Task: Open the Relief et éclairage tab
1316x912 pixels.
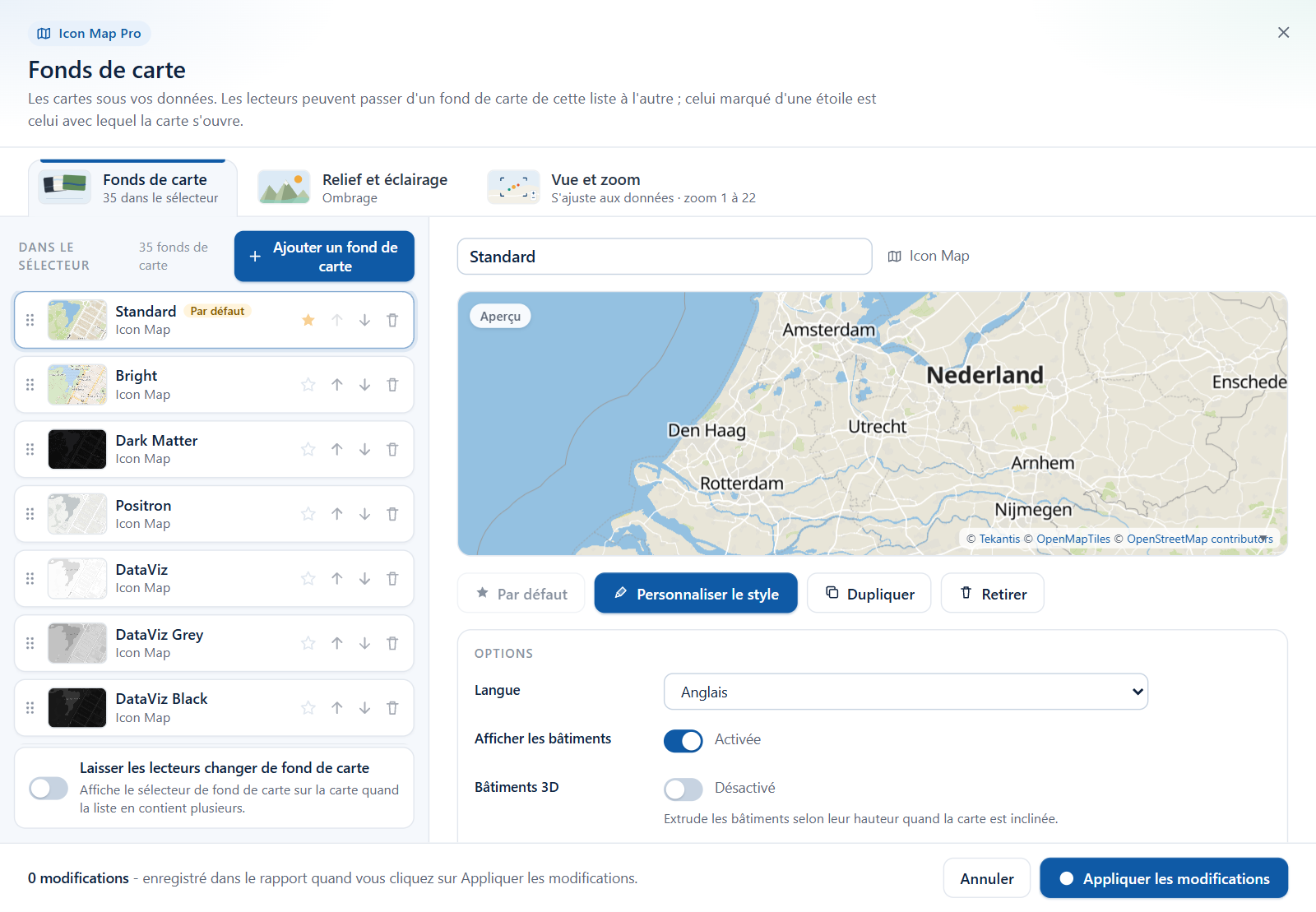Action: 354,187
